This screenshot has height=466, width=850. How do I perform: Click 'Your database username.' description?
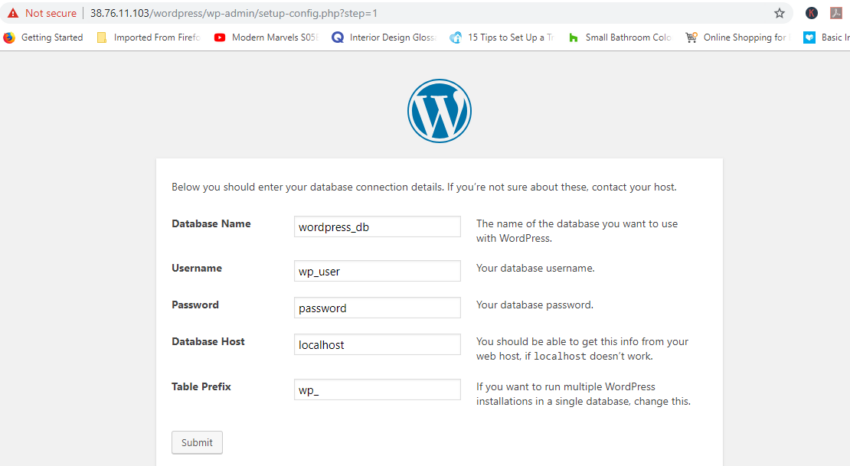(535, 268)
